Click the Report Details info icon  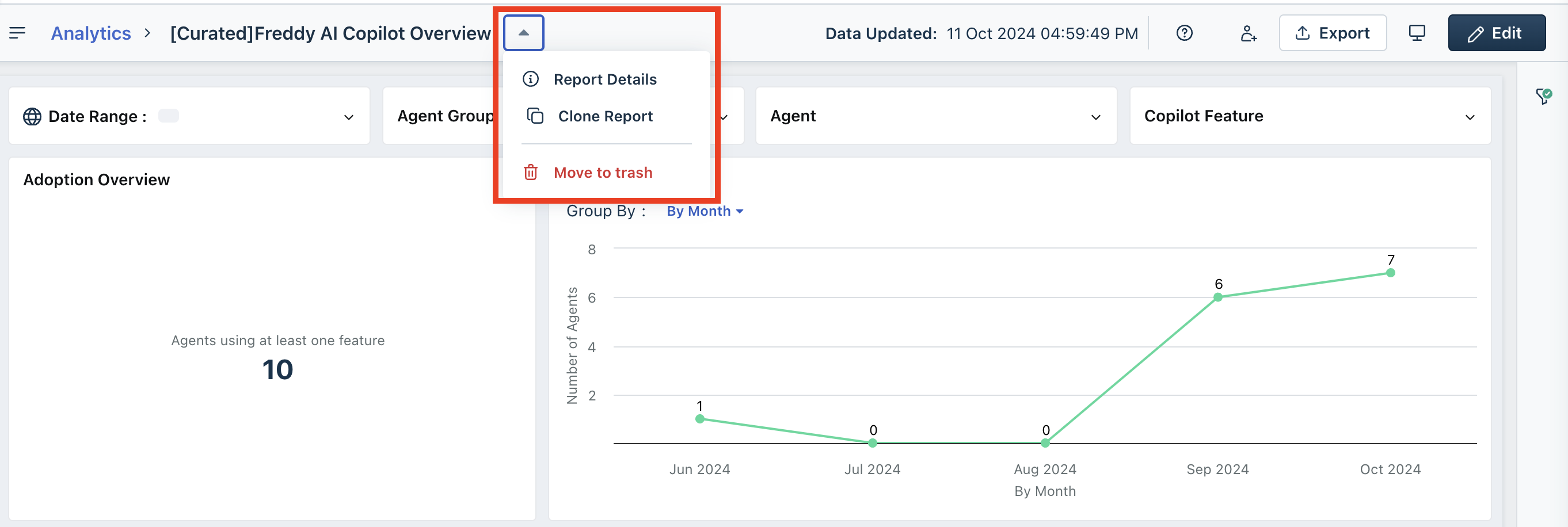point(531,79)
